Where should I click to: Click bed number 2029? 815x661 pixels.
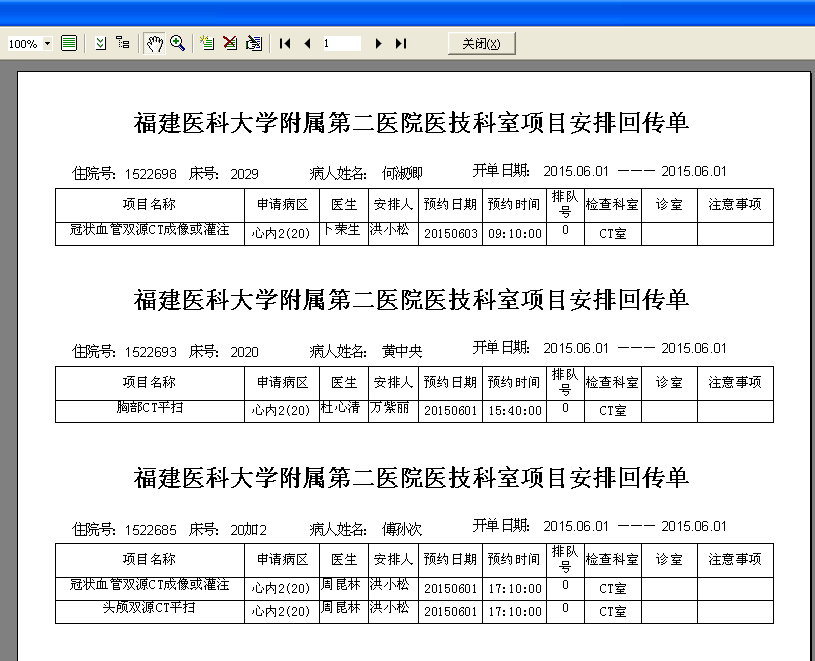click(x=244, y=174)
